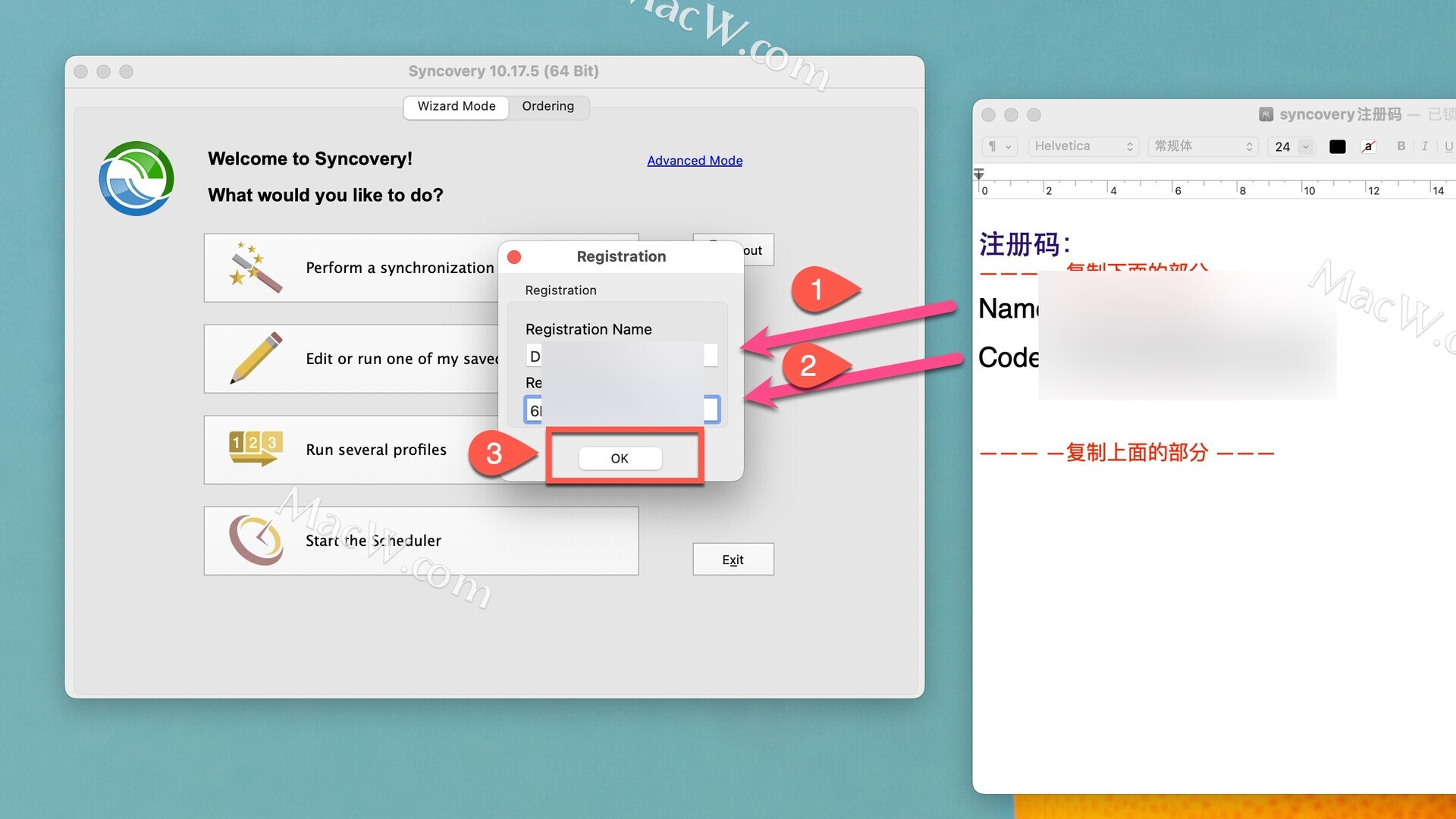Click the 注册码 heading text in document

point(1025,244)
